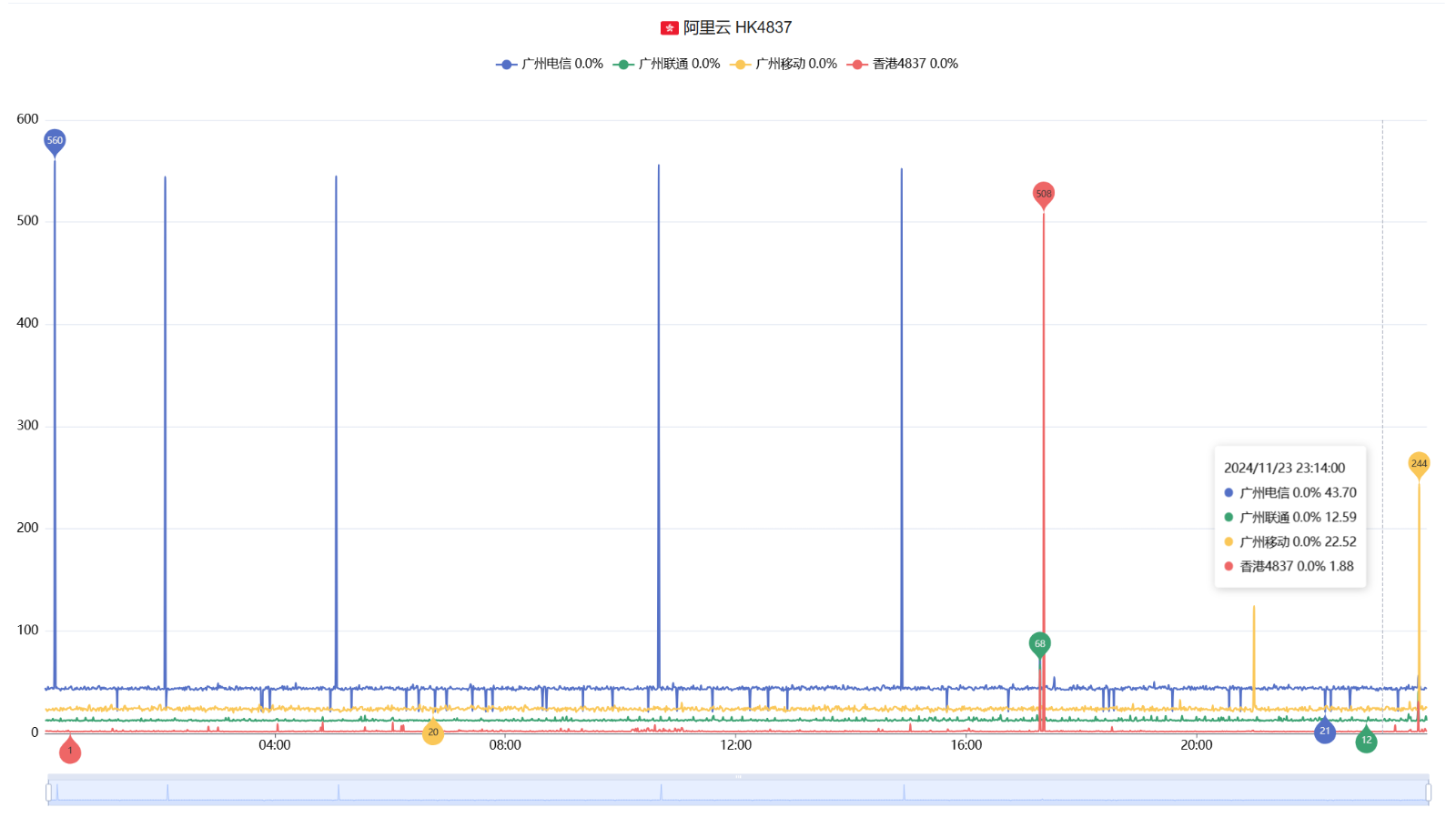Hide the 广州联通 series via legend
Image resolution: width=1456 pixels, height=828 pixels.
click(x=667, y=64)
